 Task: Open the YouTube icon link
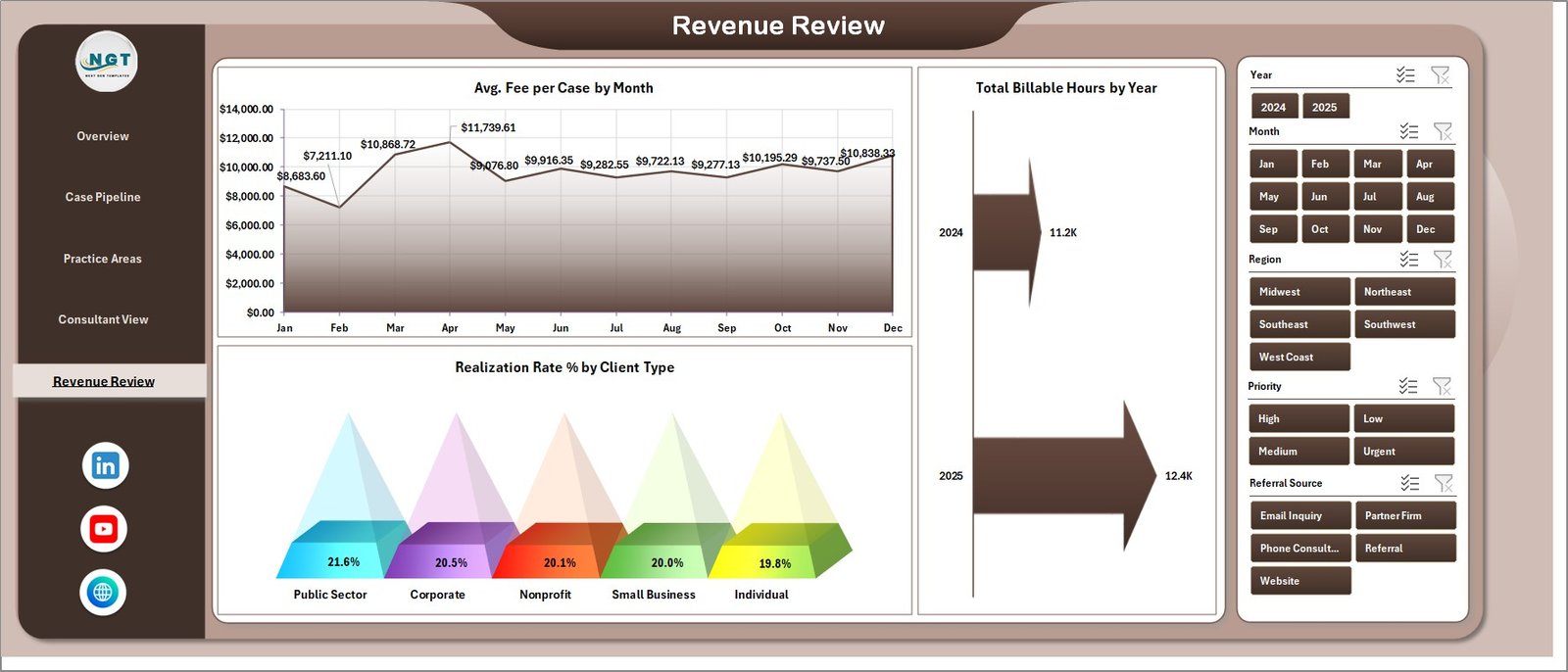[x=104, y=529]
